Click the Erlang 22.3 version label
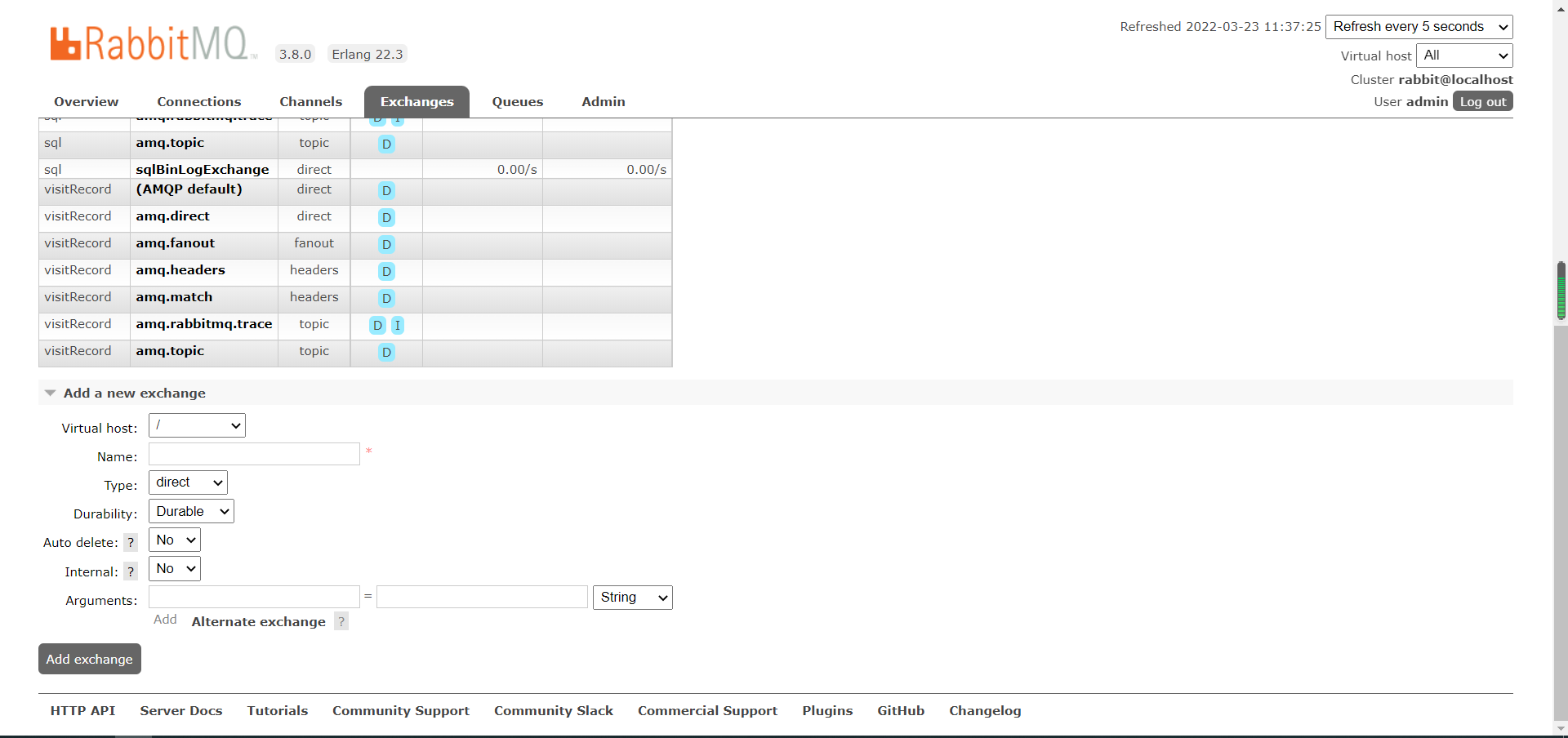 tap(367, 54)
